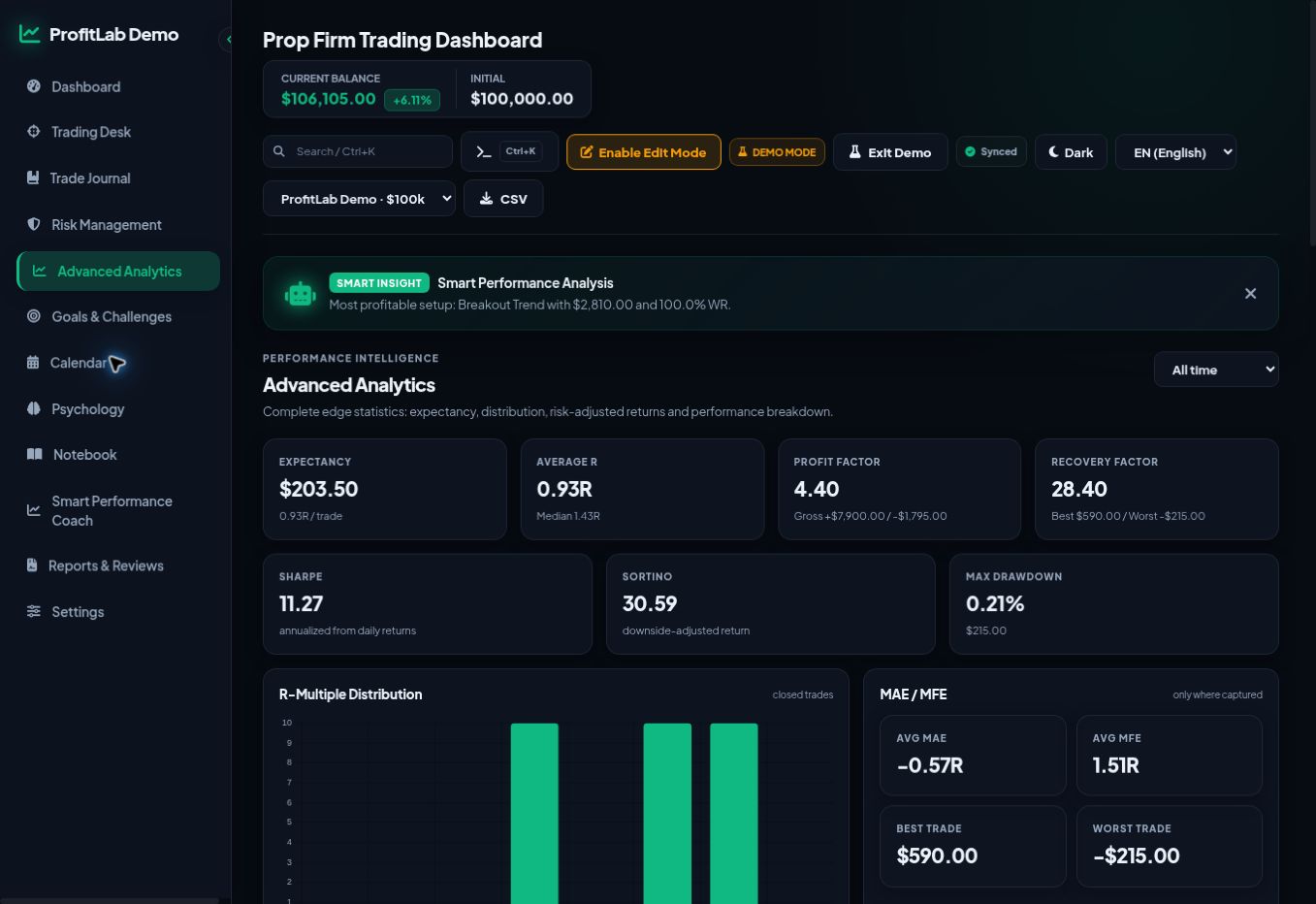1316x904 pixels.
Task: Click the ProfitLab Demo logo icon
Action: [30, 34]
